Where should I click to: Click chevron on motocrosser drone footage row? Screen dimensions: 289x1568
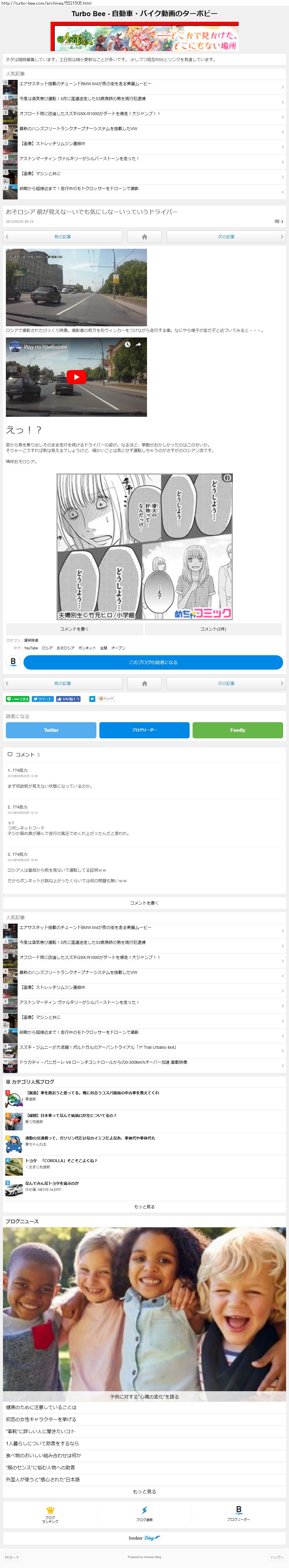coord(282,192)
